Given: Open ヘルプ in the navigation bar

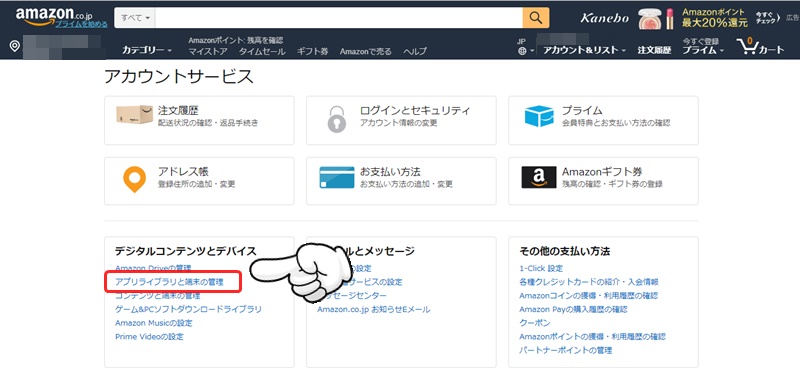Looking at the screenshot, I should (414, 51).
